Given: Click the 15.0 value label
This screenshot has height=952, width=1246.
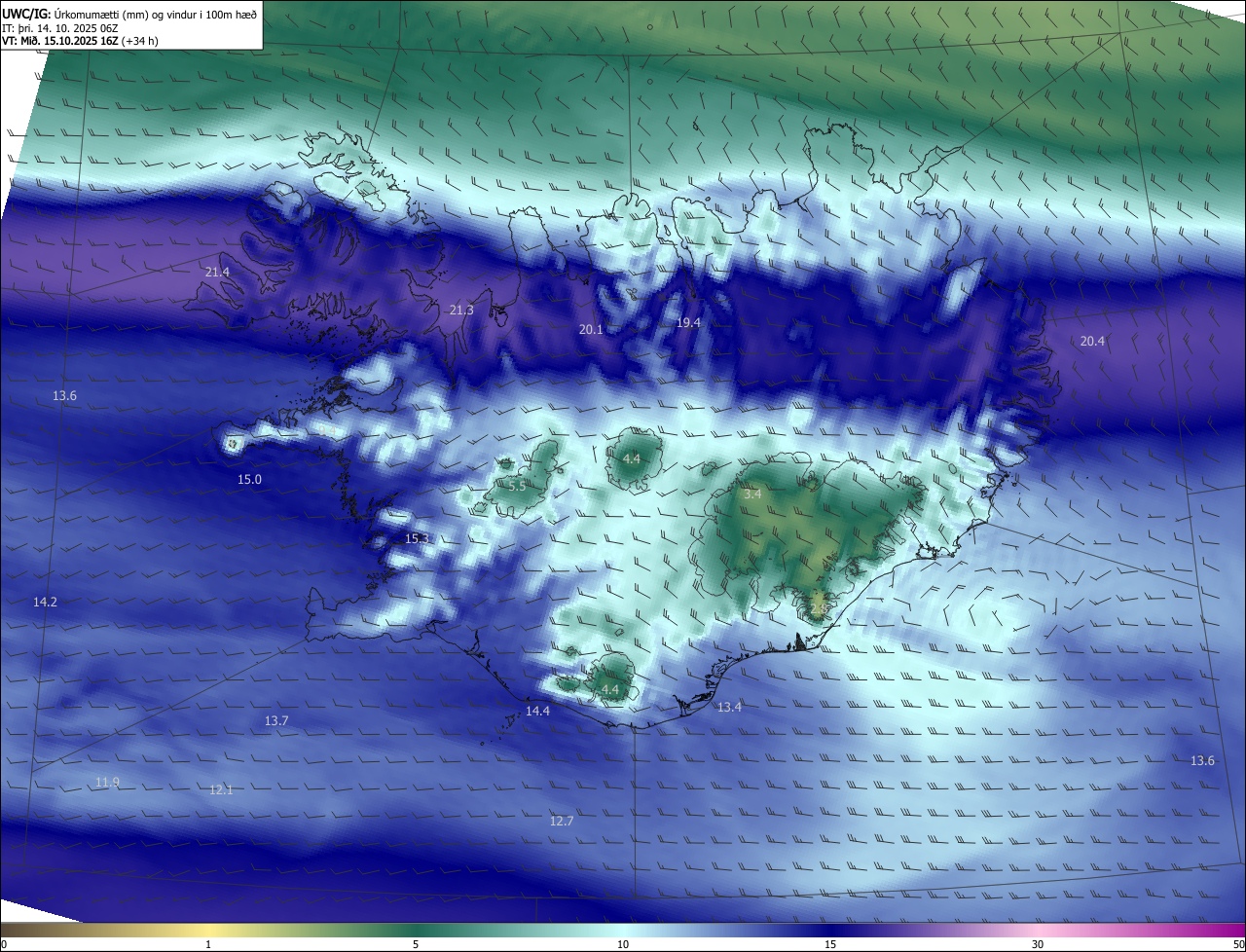Looking at the screenshot, I should (x=250, y=480).
